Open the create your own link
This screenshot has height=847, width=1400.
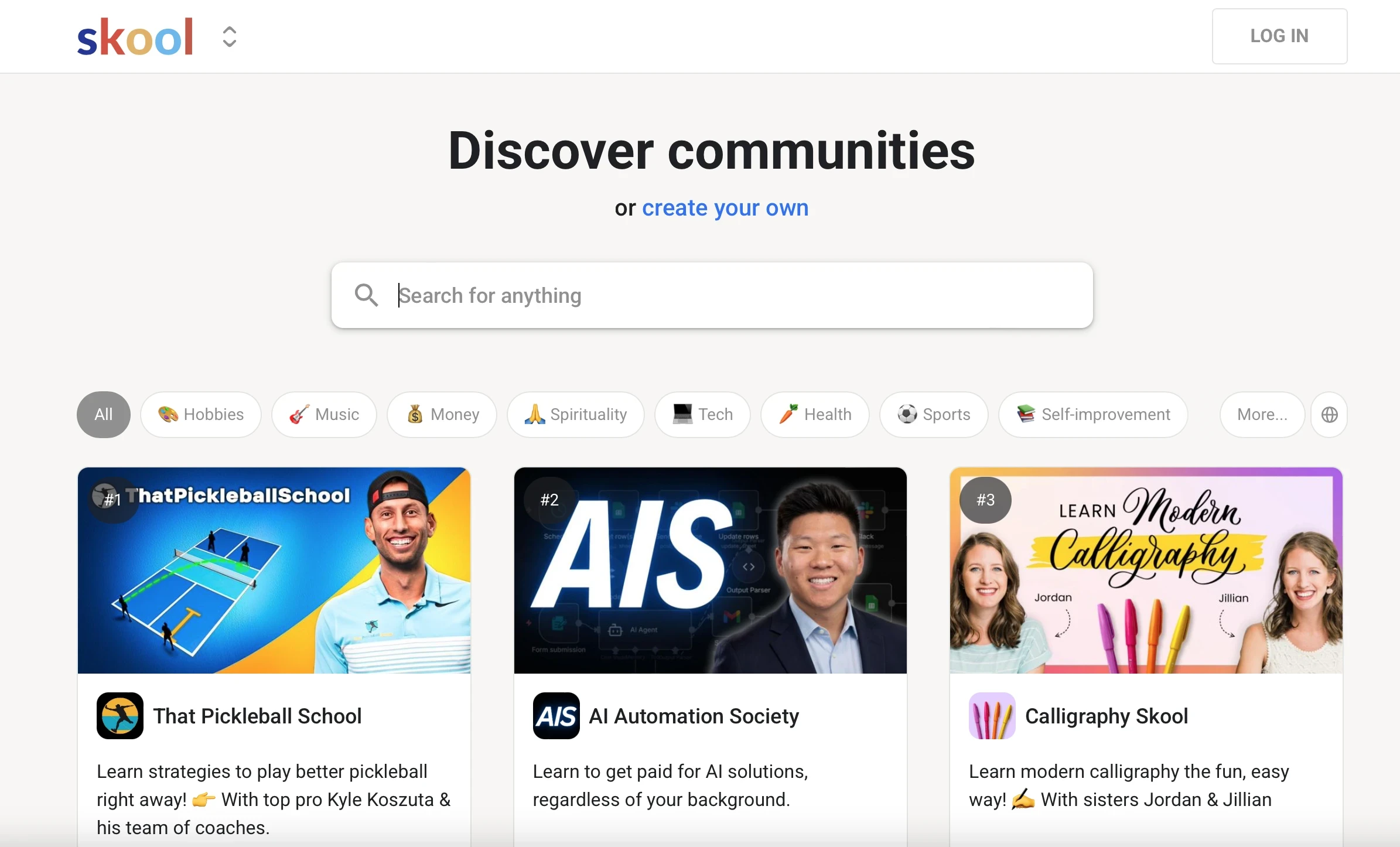[725, 208]
